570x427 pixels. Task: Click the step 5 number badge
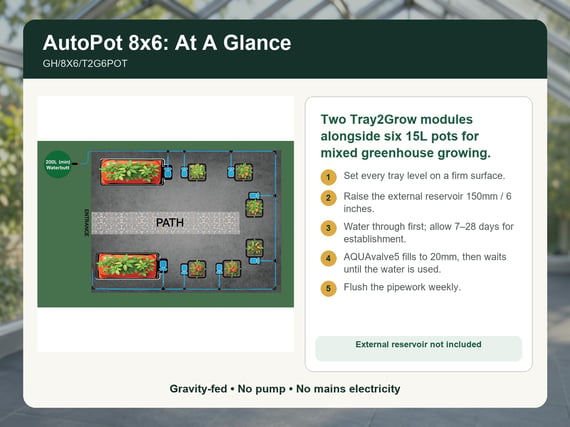[x=328, y=289]
